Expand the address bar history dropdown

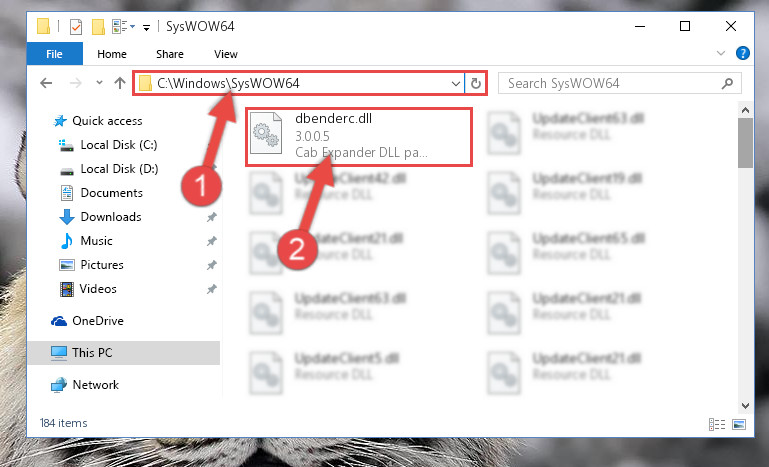(x=456, y=83)
